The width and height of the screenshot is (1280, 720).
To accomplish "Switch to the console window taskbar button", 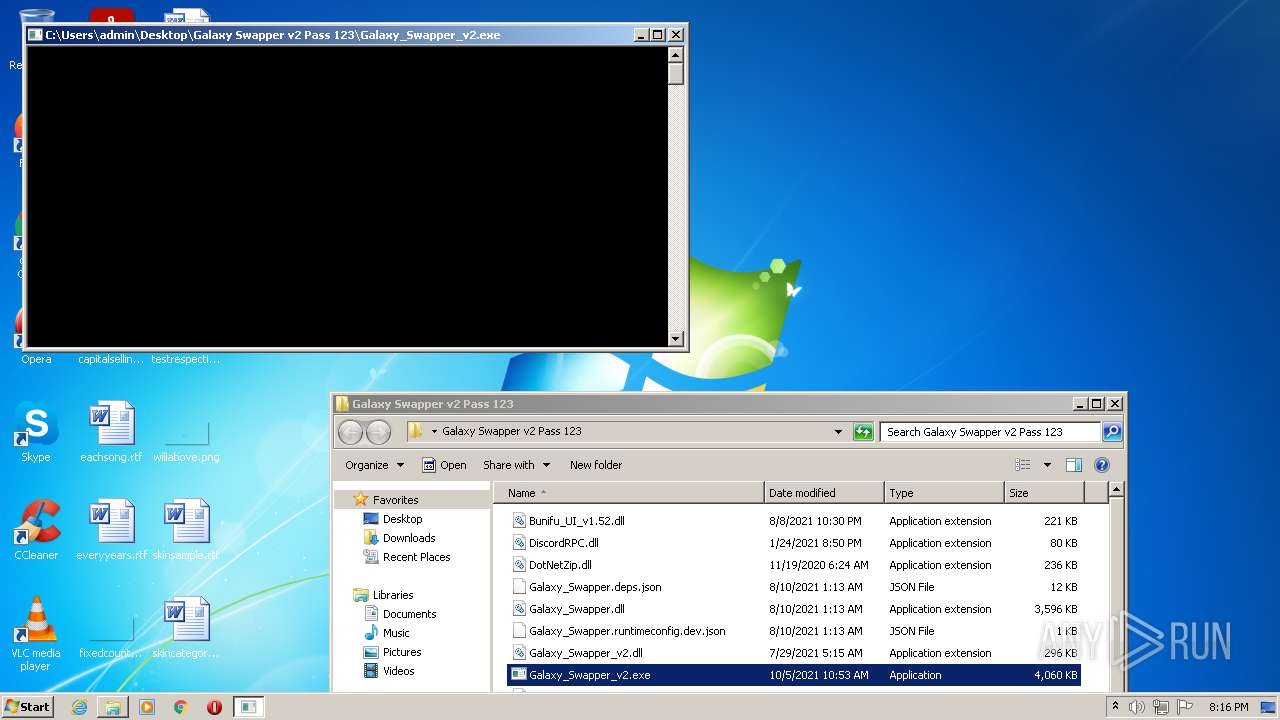I will tap(248, 707).
